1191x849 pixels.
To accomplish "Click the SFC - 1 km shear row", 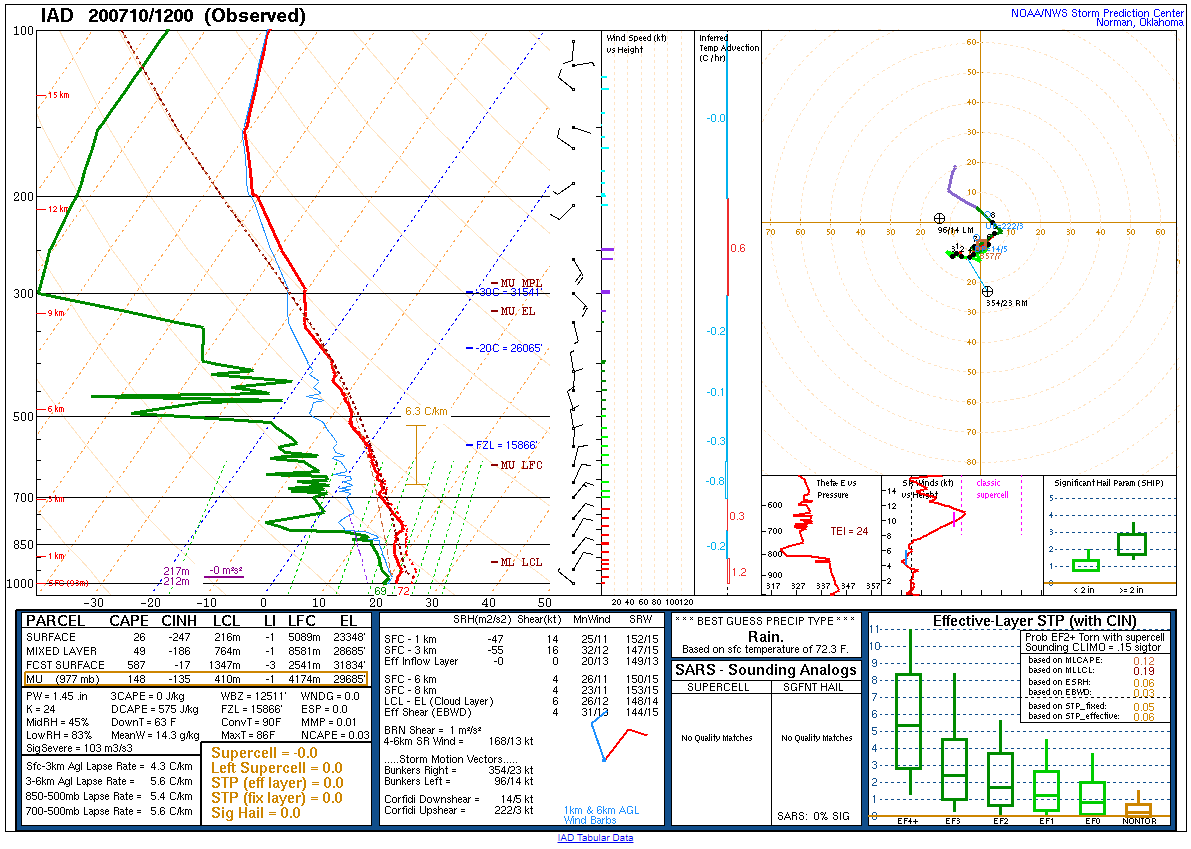I will coord(520,639).
